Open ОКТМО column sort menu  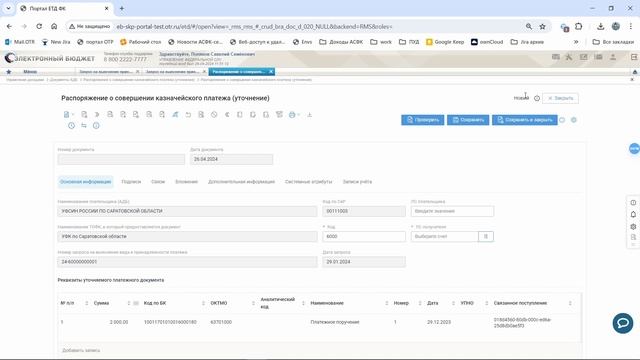253,303
